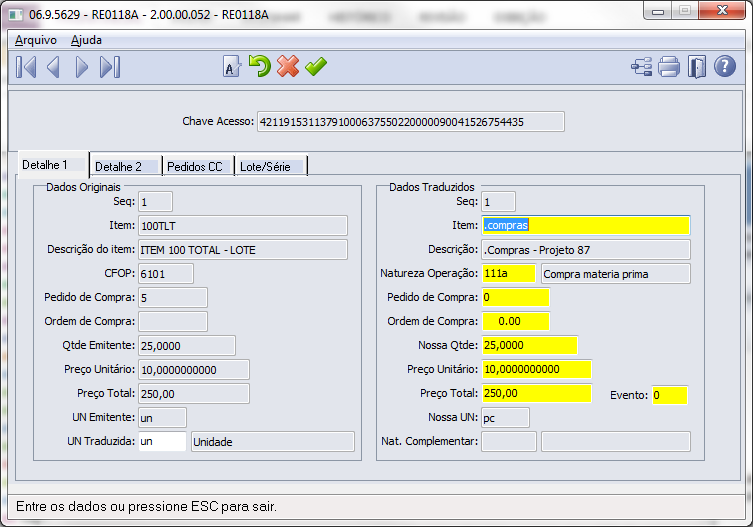Click the Descrição do item field
This screenshot has width=753, height=527.
(243, 249)
